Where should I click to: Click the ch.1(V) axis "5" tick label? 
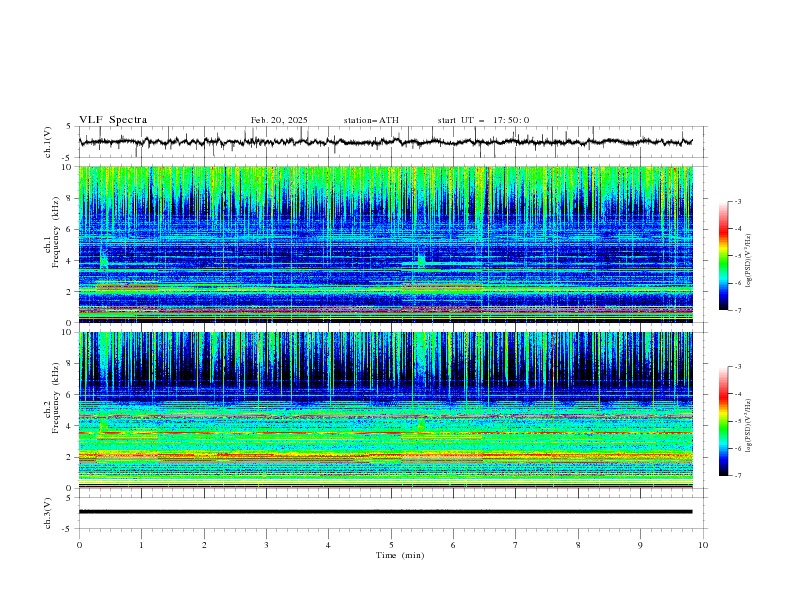(x=69, y=127)
